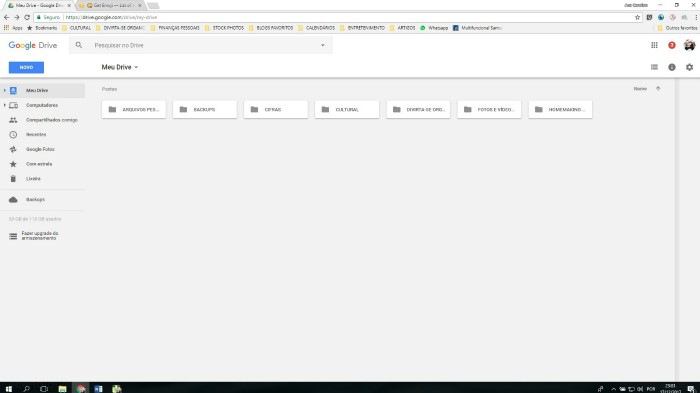Click the address bar URL
Viewport: 700px width, 393px height.
[111, 17]
